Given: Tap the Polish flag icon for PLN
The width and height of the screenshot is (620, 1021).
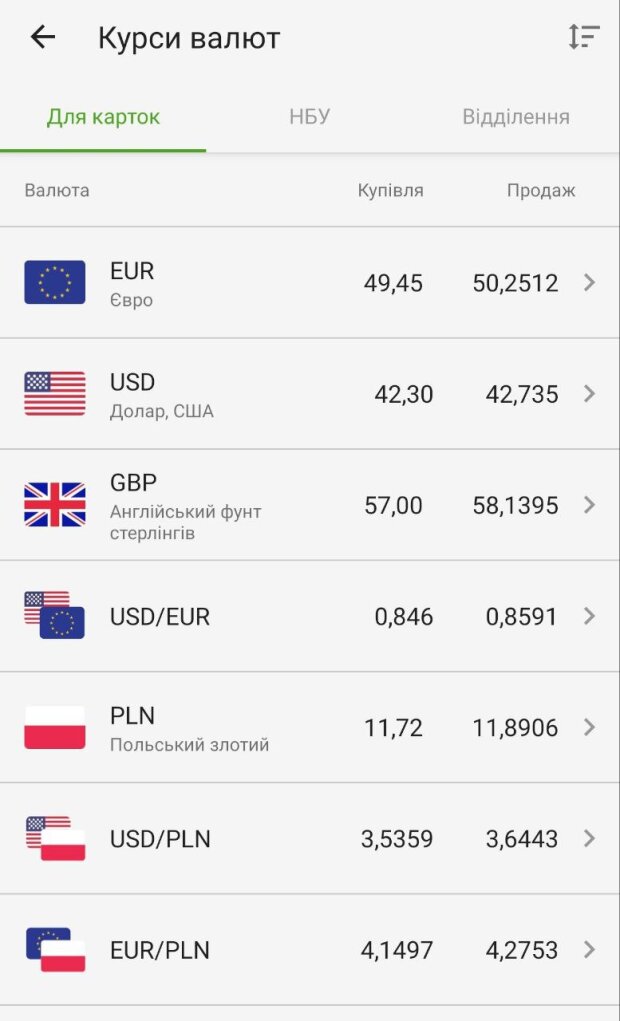Looking at the screenshot, I should [55, 727].
